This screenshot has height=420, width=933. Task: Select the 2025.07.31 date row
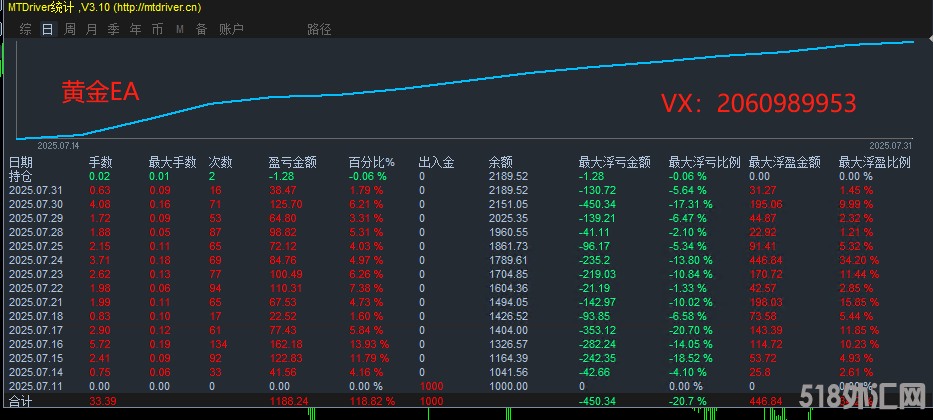click(x=35, y=190)
